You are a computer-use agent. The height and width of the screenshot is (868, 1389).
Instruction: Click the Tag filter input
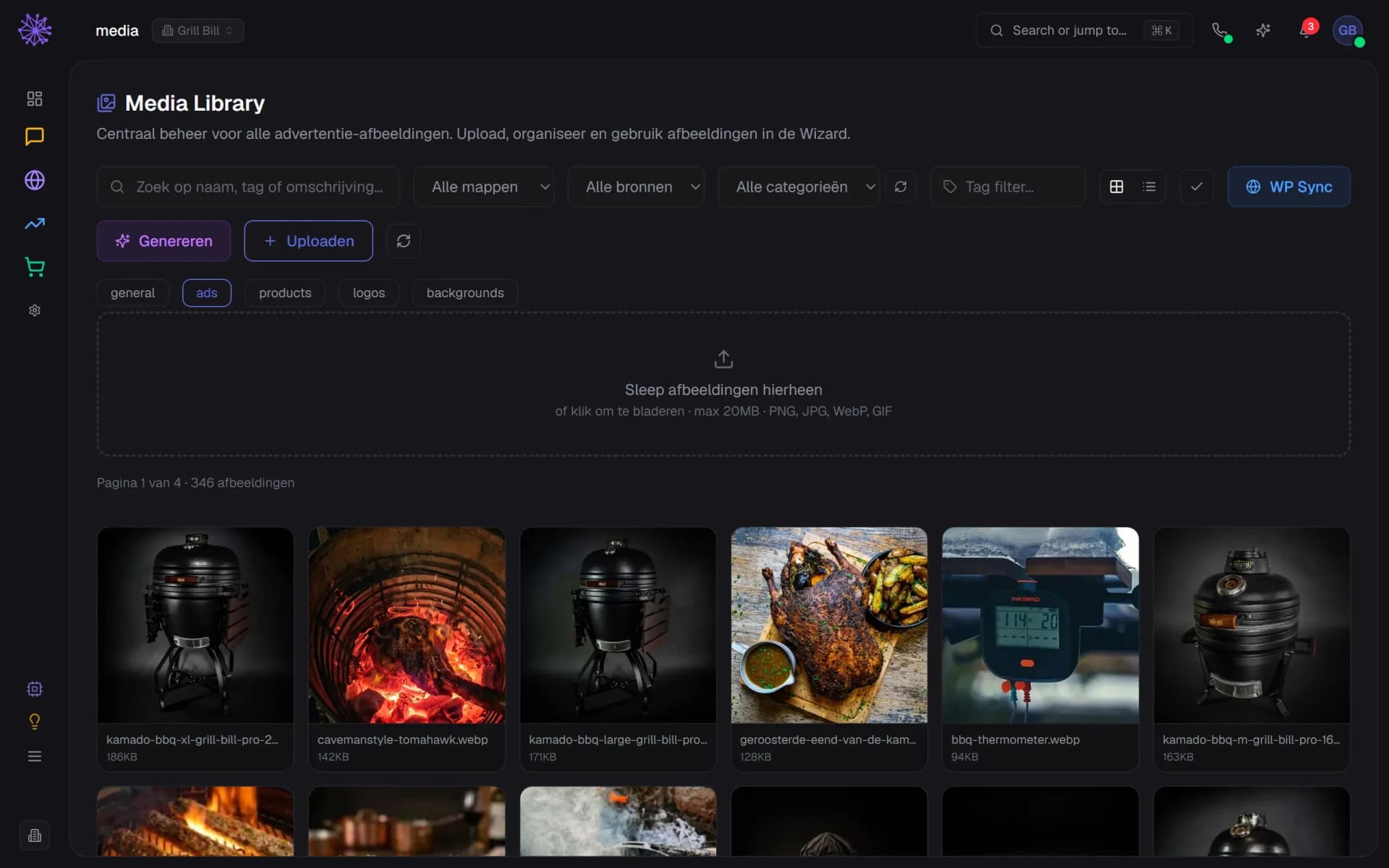click(x=1008, y=187)
